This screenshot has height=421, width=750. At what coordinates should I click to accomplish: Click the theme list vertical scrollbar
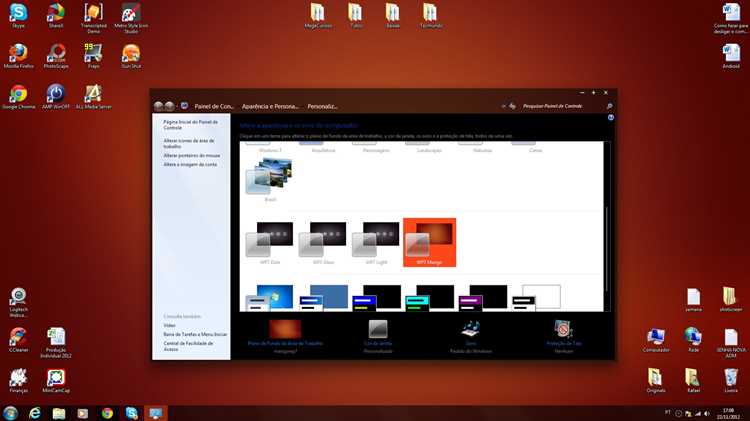point(607,249)
